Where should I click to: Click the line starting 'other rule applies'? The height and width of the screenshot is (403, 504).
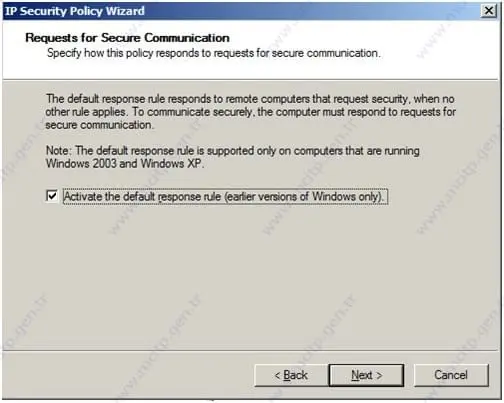pyautogui.click(x=251, y=112)
